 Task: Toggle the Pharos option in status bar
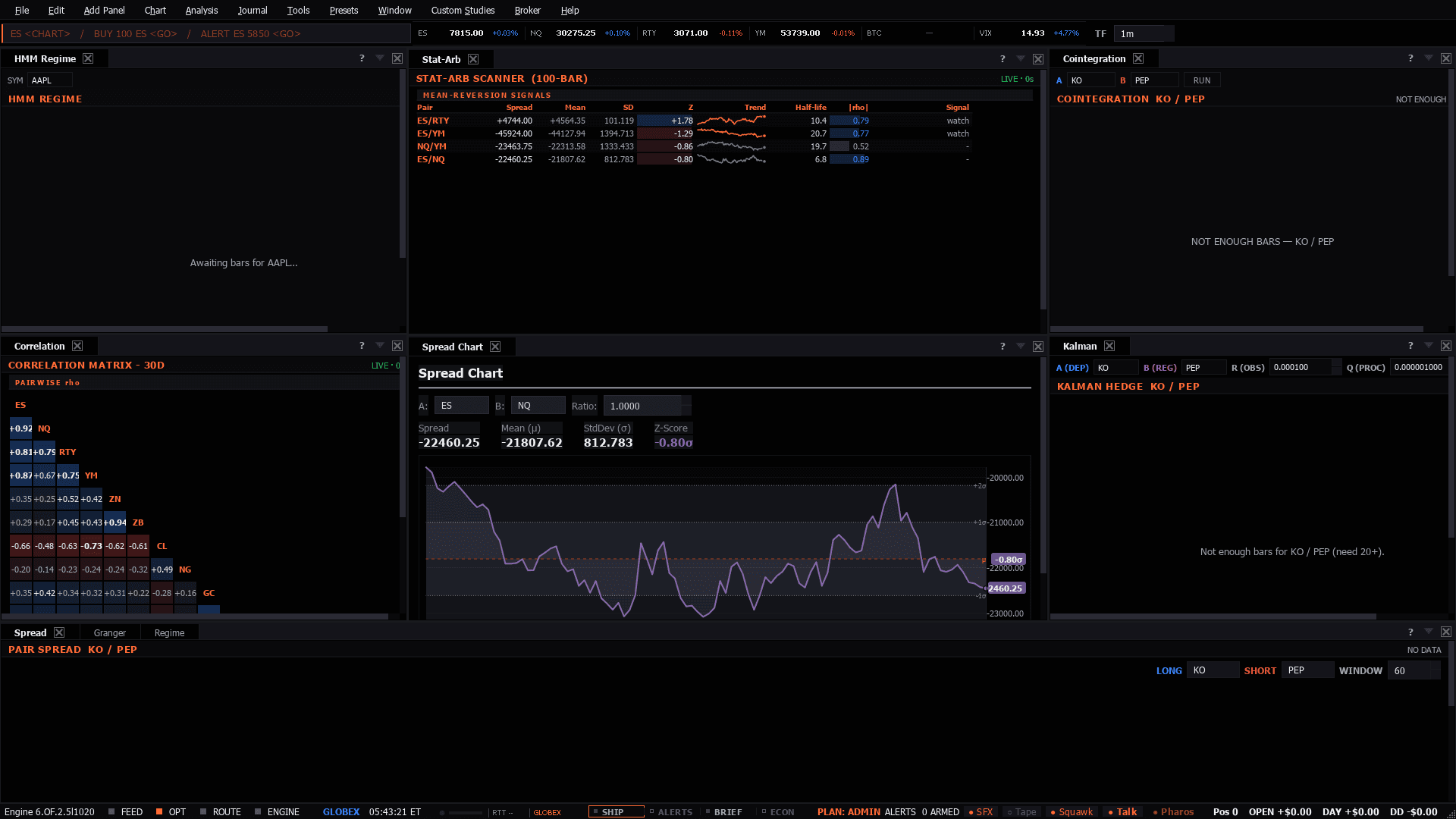tap(1173, 811)
